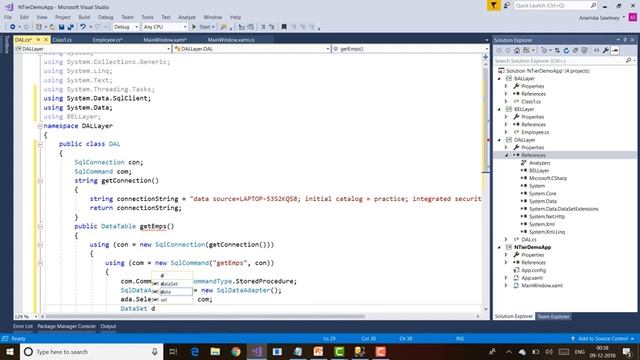Open Chrome from taskbar
Screen dimensions: 640x360
pos(236,351)
